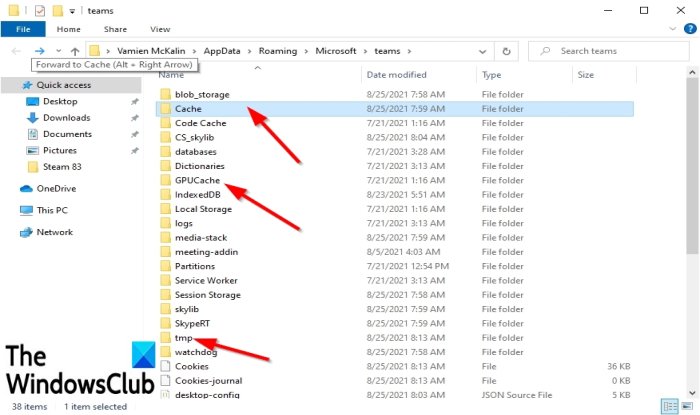Click the AppData breadcrumb segment
Viewport: 700px width, 415px height.
(x=222, y=51)
